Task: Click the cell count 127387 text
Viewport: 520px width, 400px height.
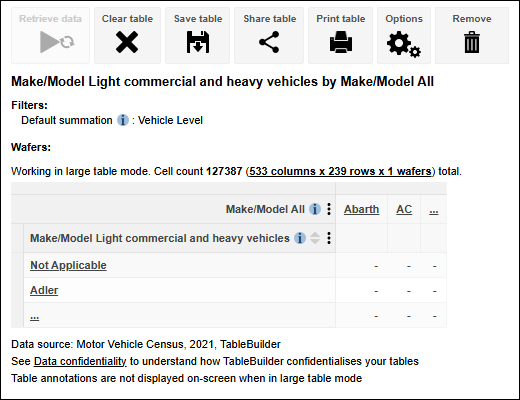Action: (224, 171)
